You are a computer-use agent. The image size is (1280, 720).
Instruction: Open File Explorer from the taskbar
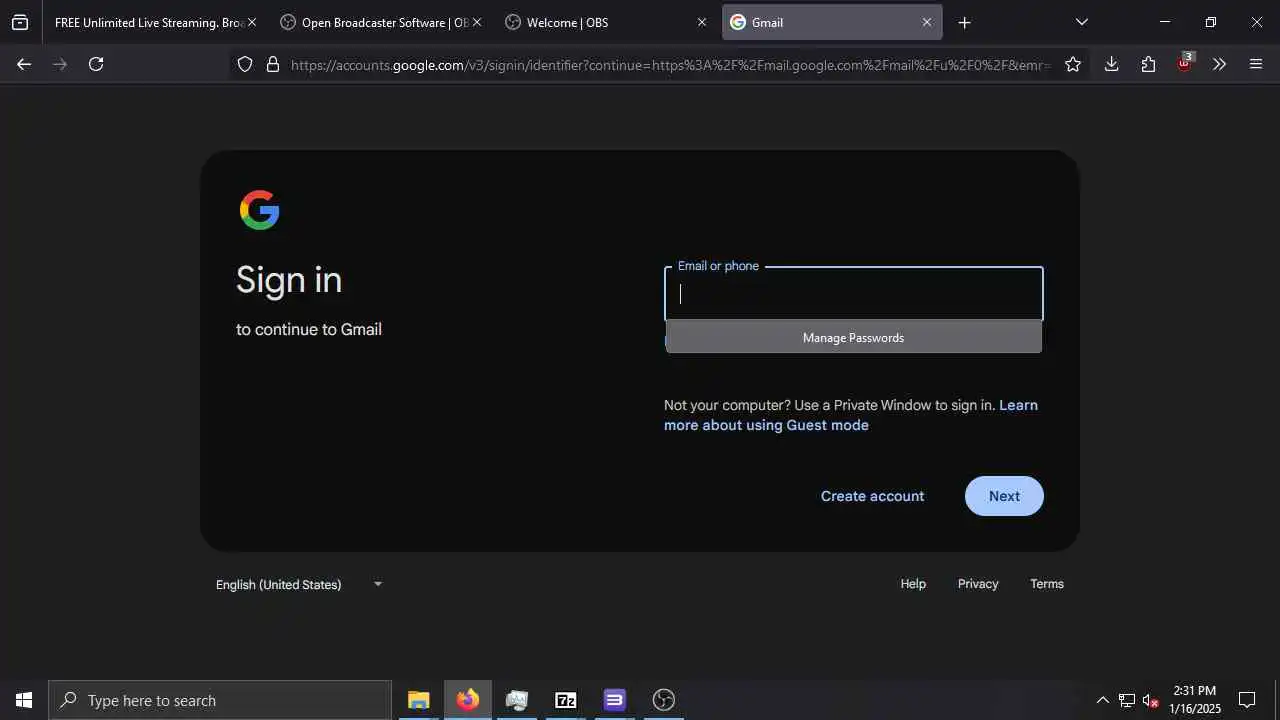pyautogui.click(x=418, y=700)
